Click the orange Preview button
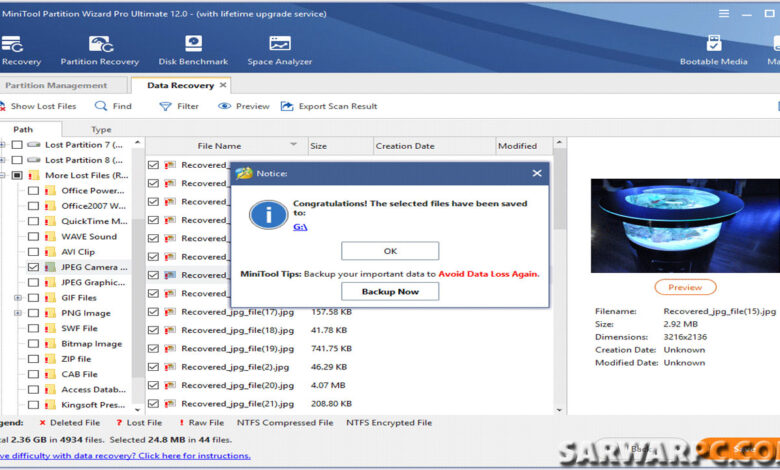Screen dimensions: 780x470 click(x=685, y=287)
